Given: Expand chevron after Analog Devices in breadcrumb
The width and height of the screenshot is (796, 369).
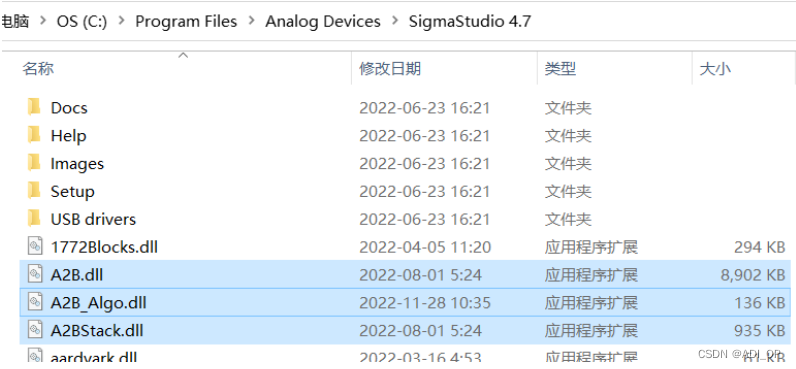Looking at the screenshot, I should pyautogui.click(x=395, y=21).
